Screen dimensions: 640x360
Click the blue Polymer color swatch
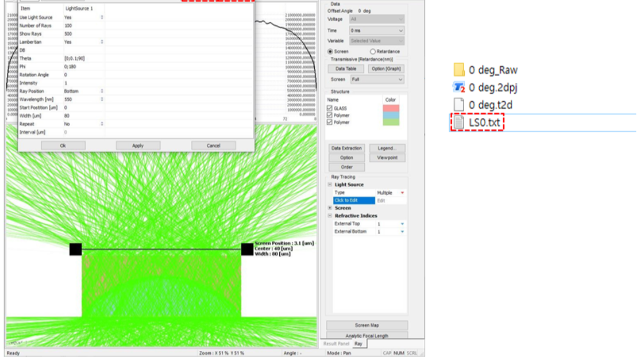tap(391, 115)
